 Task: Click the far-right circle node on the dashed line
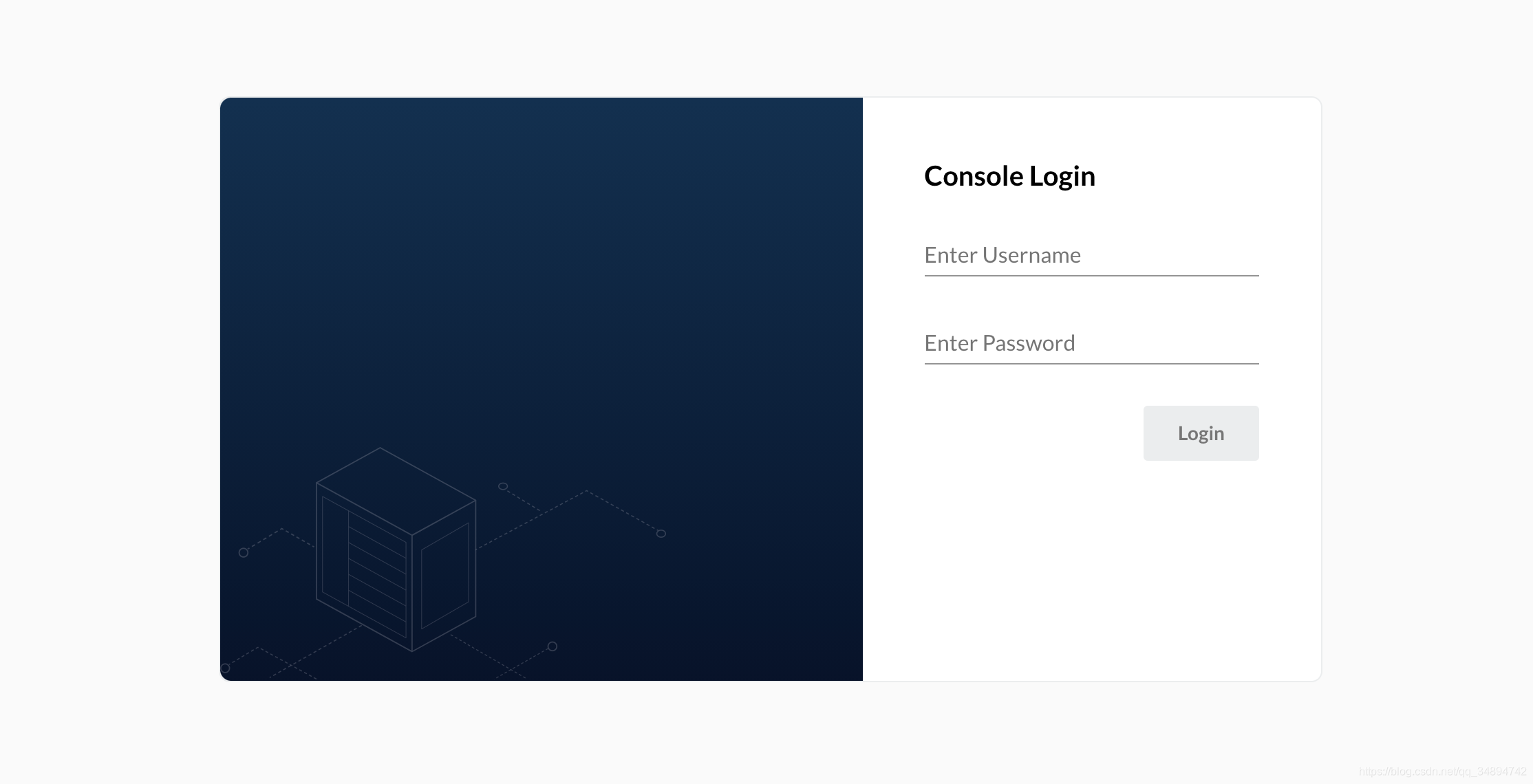[661, 534]
